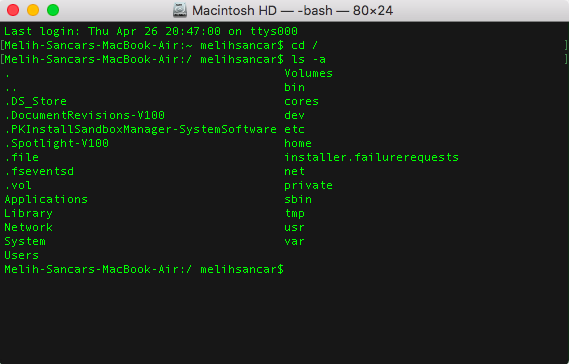Click the 'ls -a' command text
Screen dimensions: 569x364
(x=308, y=59)
